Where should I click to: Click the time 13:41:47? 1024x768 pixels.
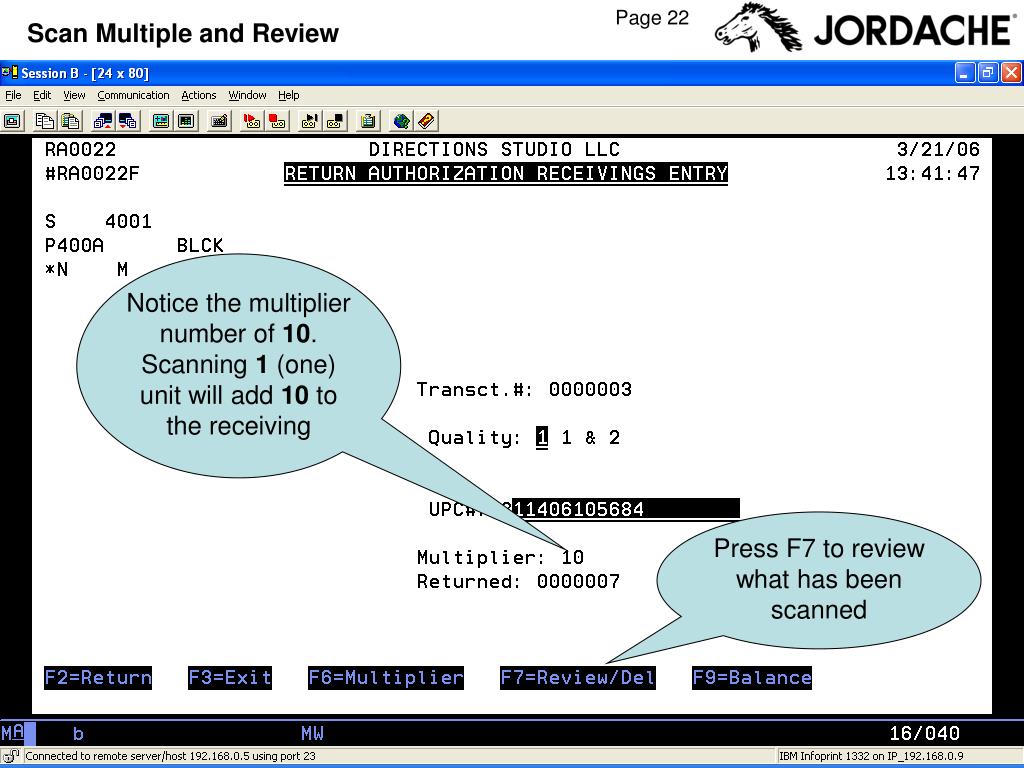tap(933, 174)
